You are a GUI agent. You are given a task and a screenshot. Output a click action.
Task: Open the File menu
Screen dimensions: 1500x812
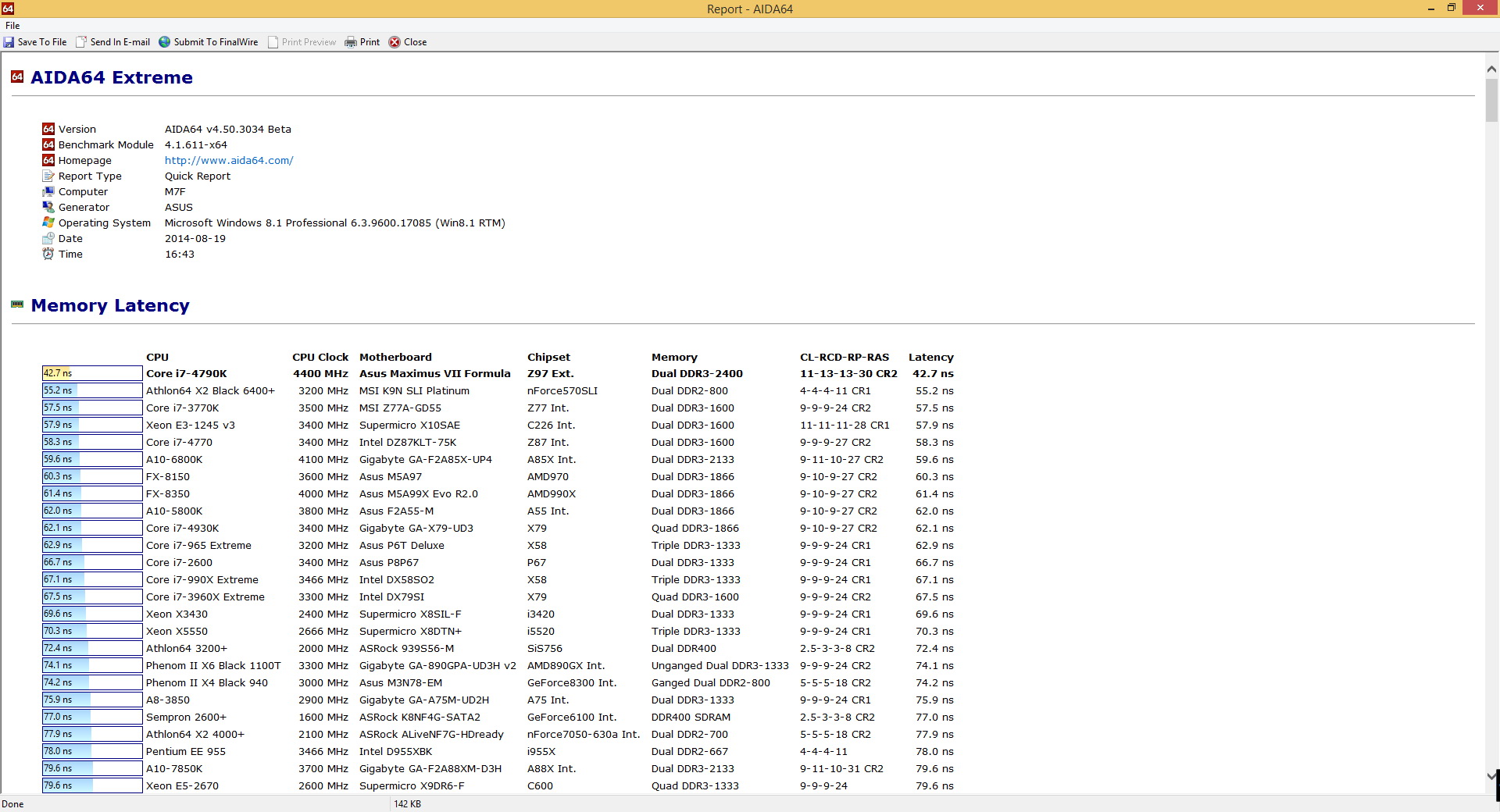12,26
